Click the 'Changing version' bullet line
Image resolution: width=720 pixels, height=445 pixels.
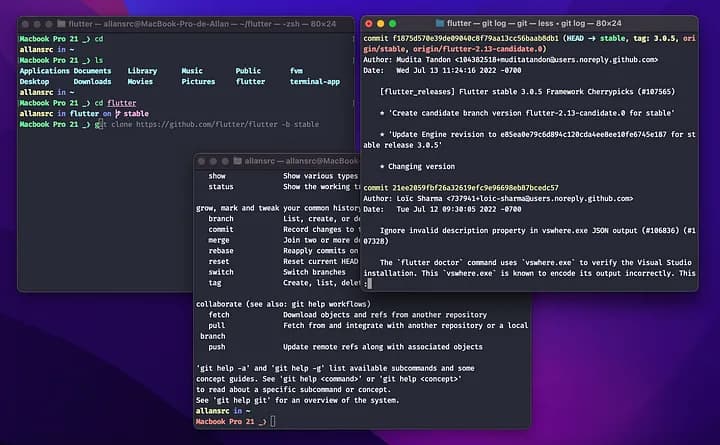(x=417, y=166)
